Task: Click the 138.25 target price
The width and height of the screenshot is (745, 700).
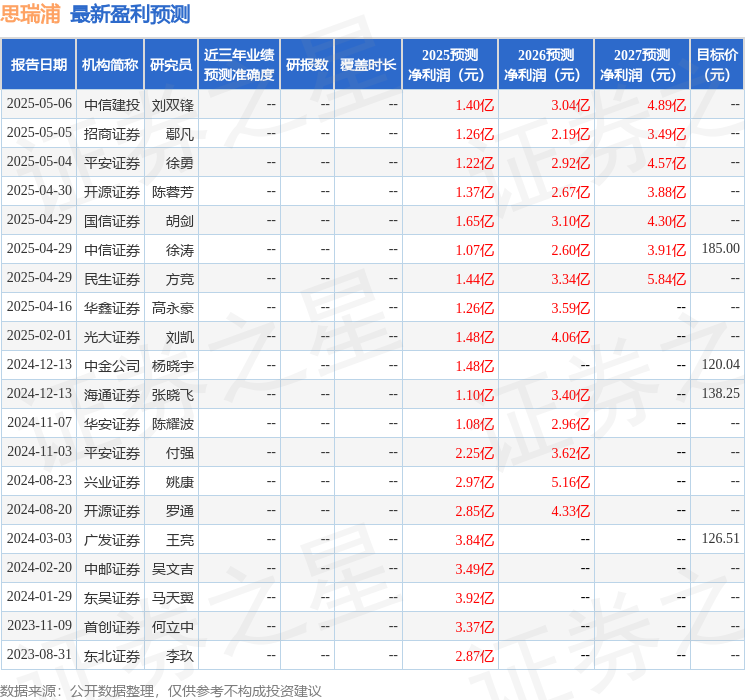Action: pyautogui.click(x=720, y=393)
